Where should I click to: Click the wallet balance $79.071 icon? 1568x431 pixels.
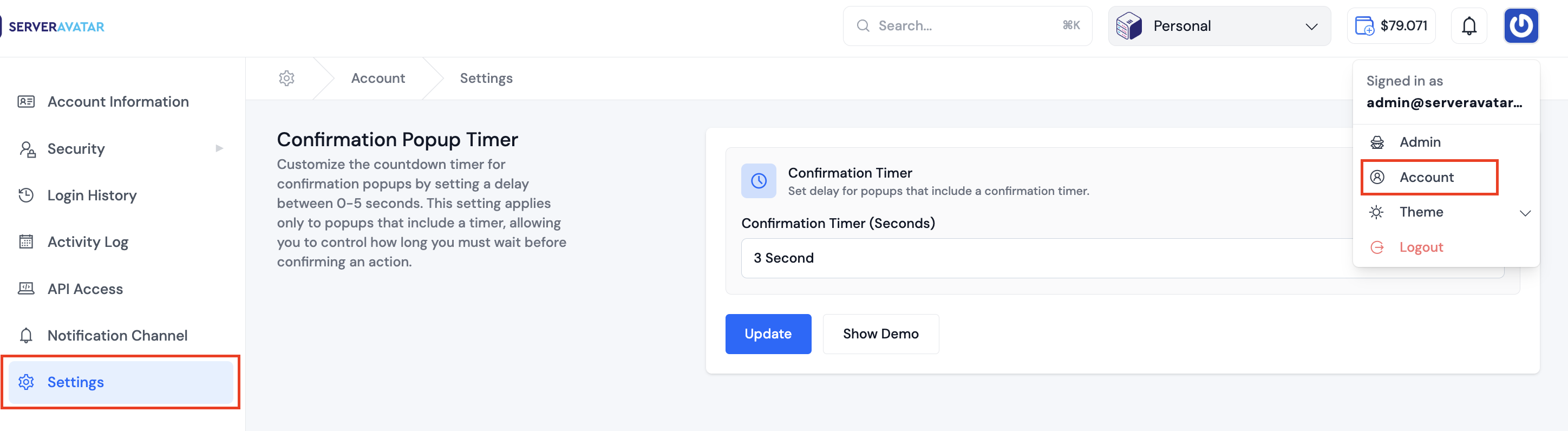pos(1364,26)
